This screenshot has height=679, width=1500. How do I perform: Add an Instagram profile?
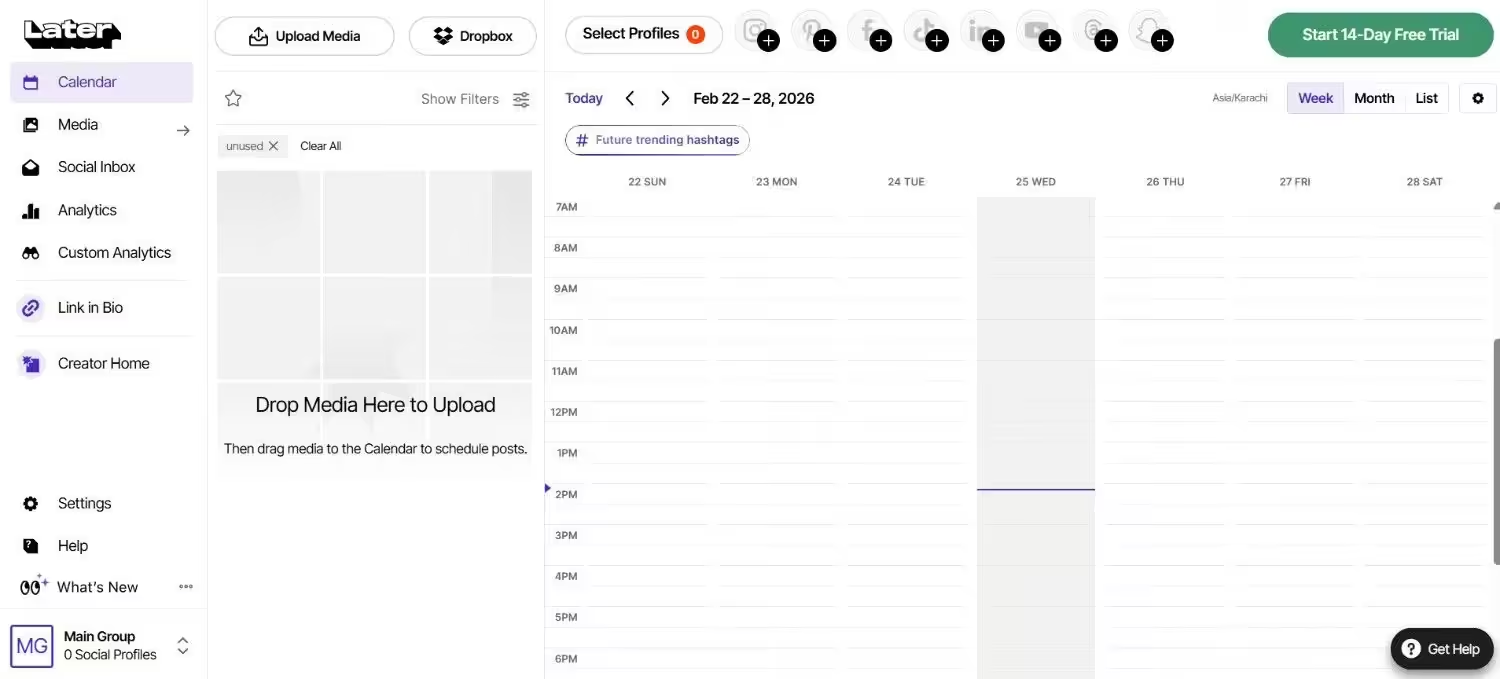click(757, 32)
